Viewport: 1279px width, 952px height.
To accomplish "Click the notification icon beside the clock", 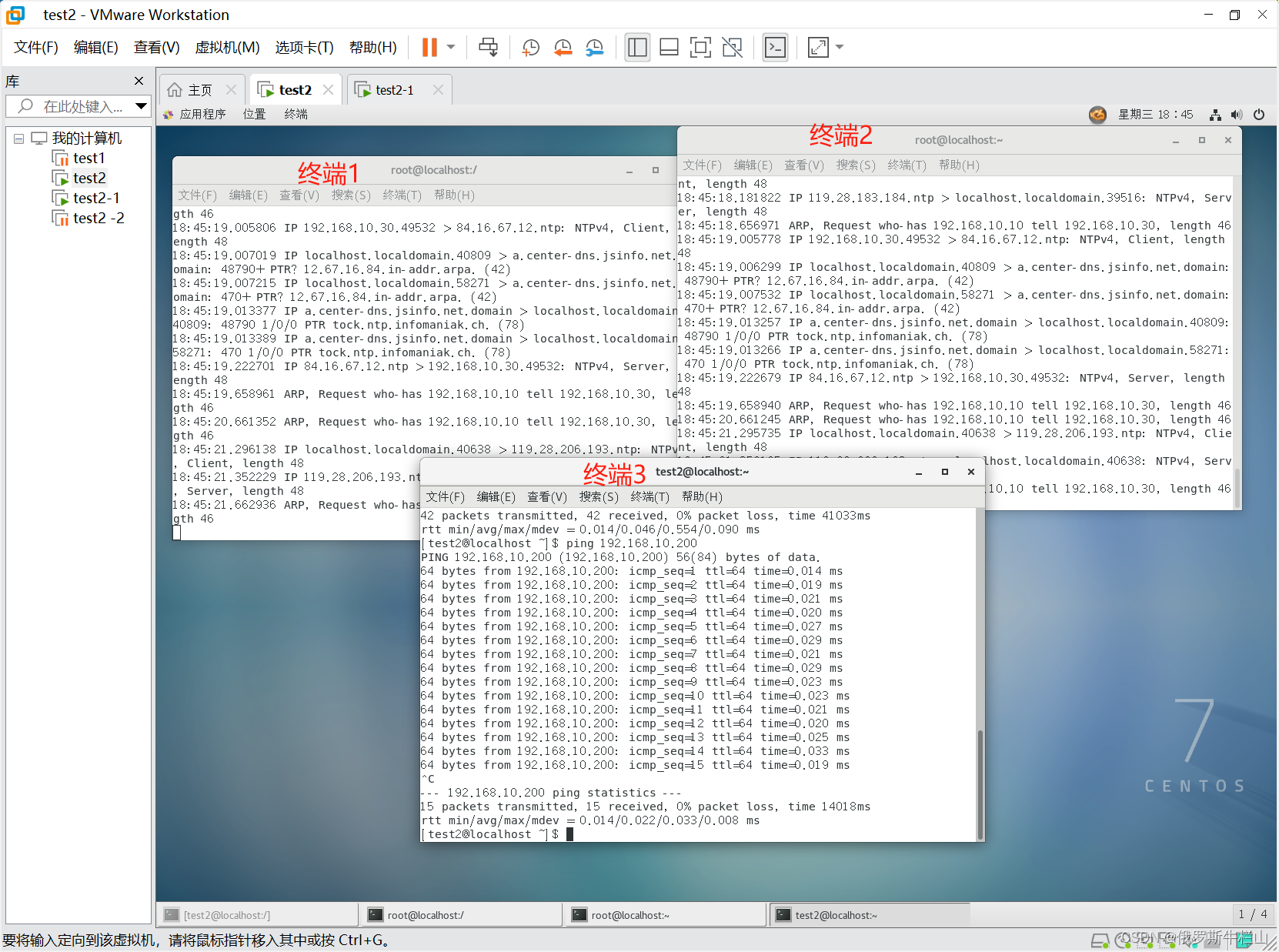I will point(1098,115).
